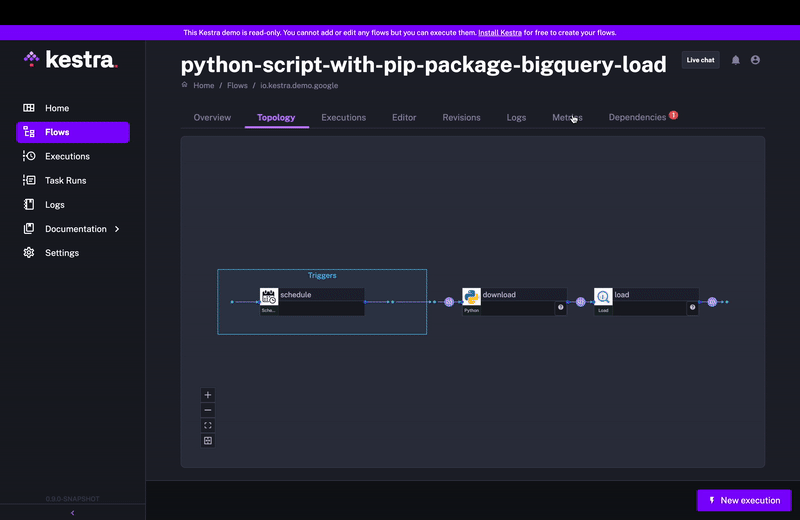Click the BigQuery icon on load task
Screen dimensions: 800x520
(x=603, y=296)
